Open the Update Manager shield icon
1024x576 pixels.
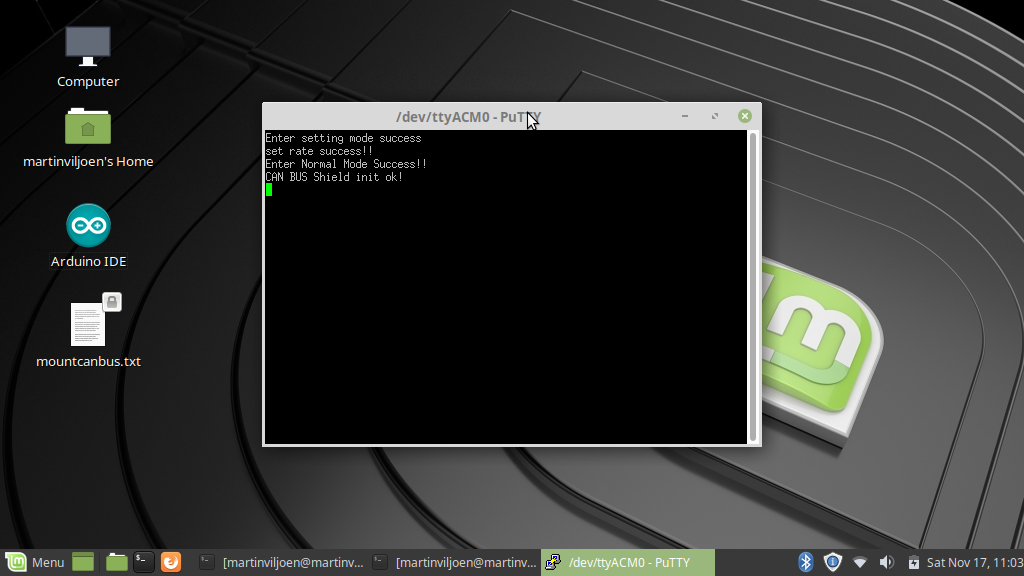pyautogui.click(x=832, y=562)
